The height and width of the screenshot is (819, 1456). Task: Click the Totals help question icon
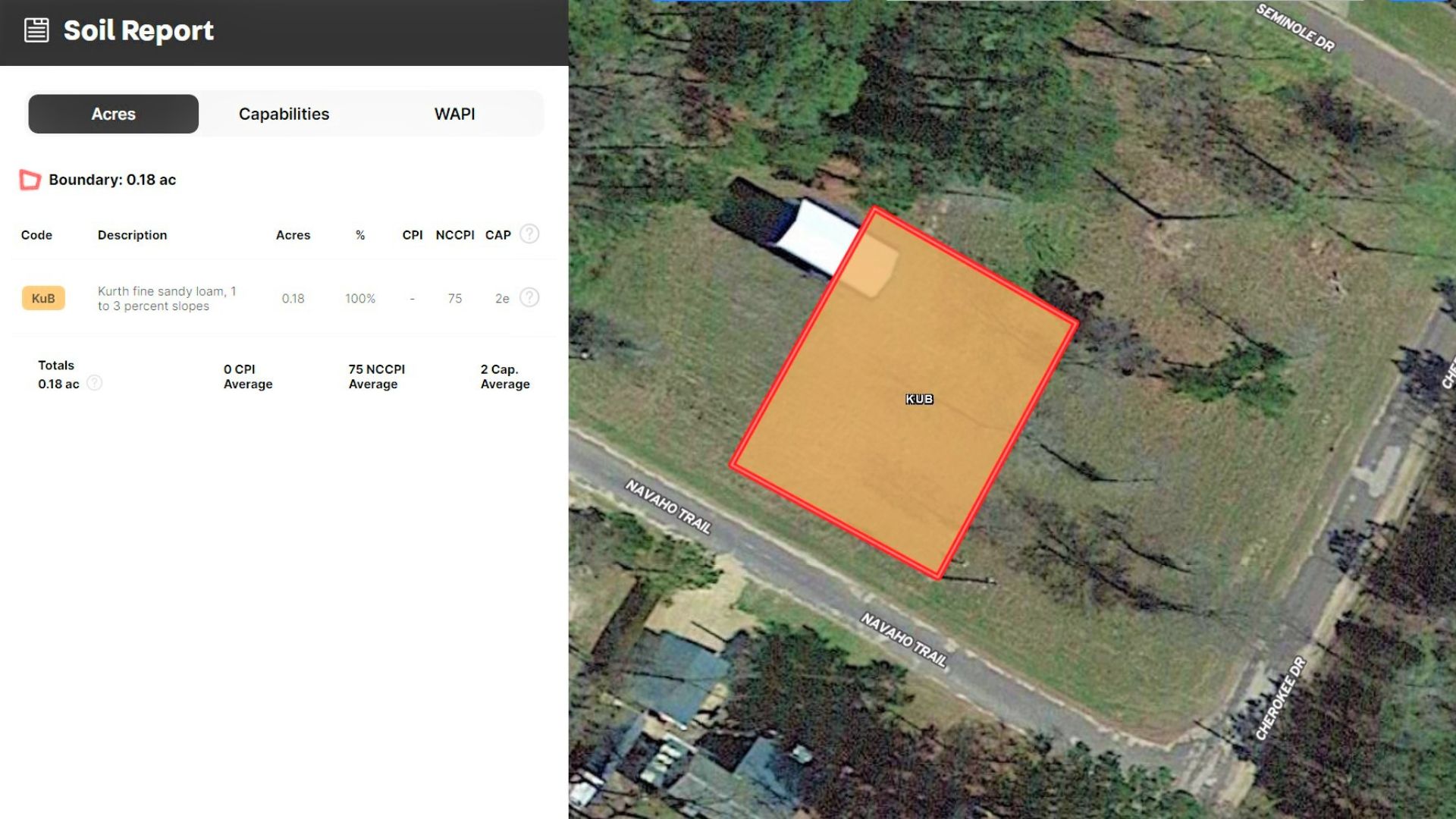click(94, 383)
